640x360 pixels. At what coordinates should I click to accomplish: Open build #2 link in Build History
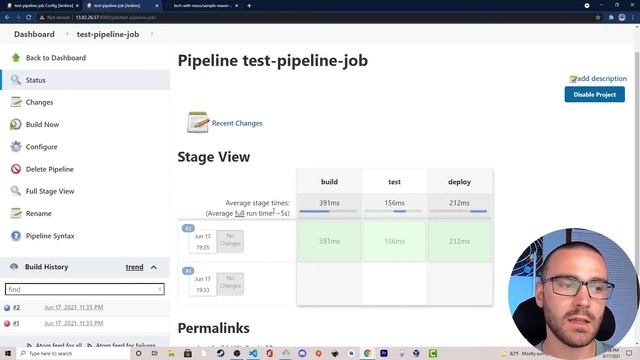click(x=16, y=307)
